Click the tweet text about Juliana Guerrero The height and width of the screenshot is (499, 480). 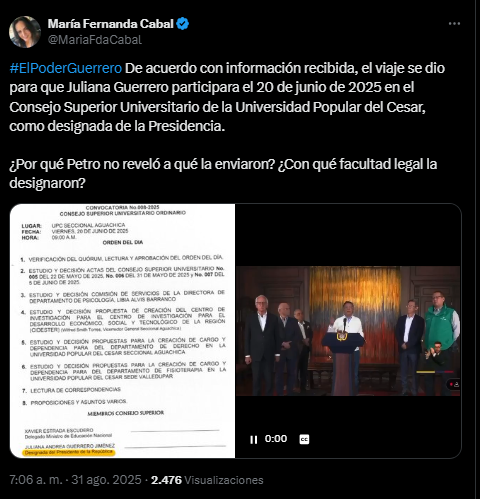[x=227, y=97]
